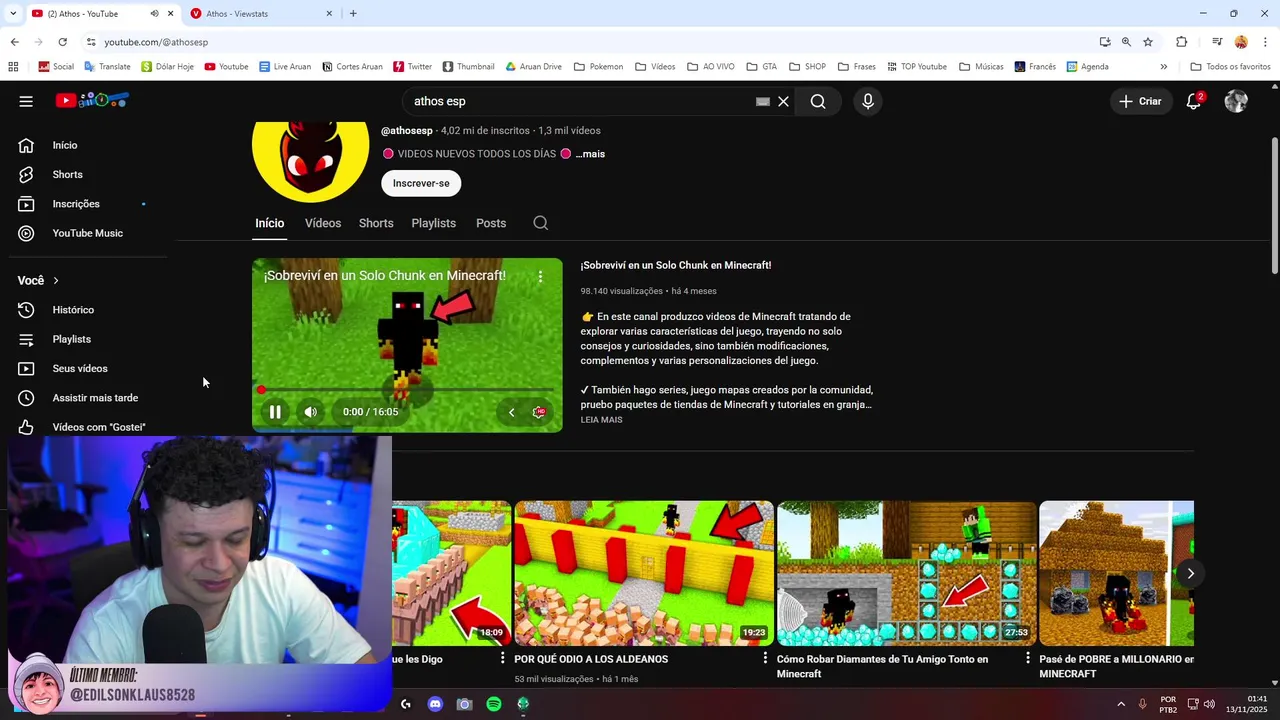Open Discord from the taskbar
Screen dimensions: 1280x720
[435, 704]
